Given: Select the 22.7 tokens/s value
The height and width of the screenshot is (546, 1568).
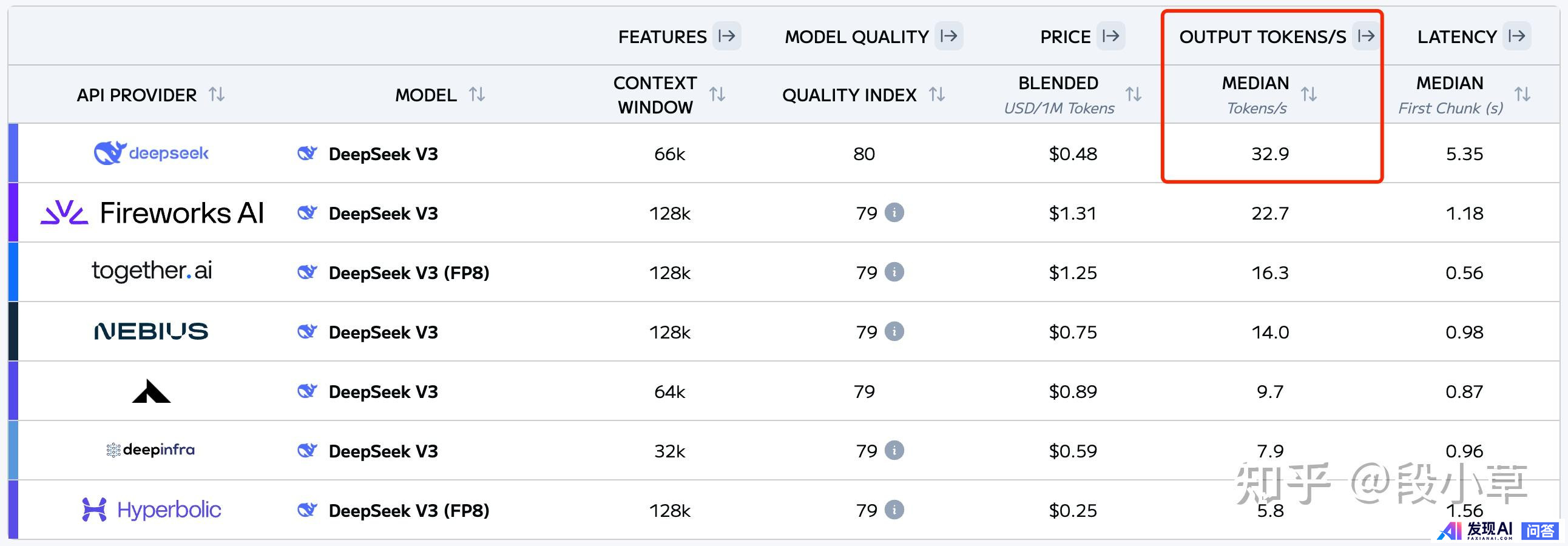Looking at the screenshot, I should tap(1269, 213).
